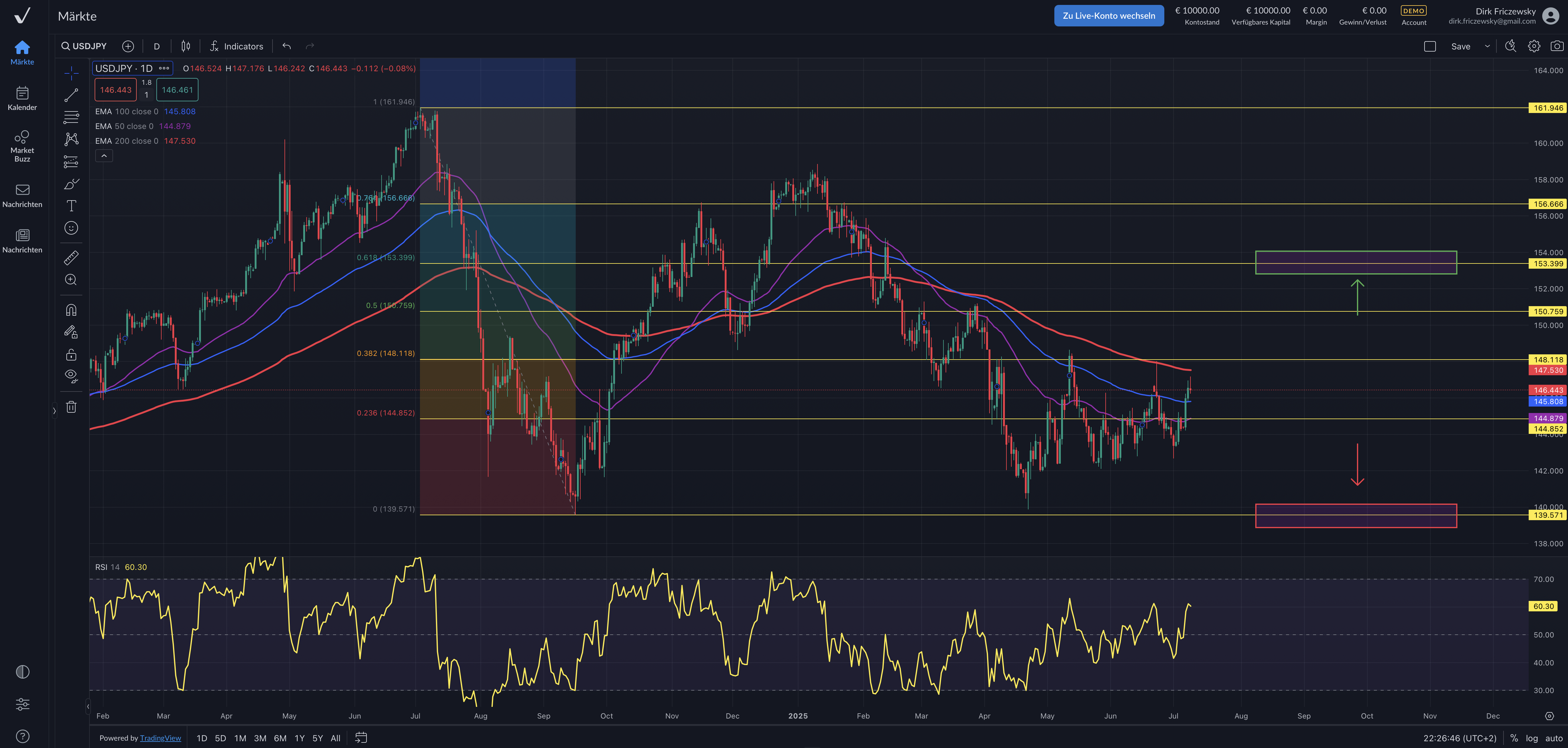The width and height of the screenshot is (1568, 748).
Task: Open chart settings via the gear icon
Action: pyautogui.click(x=1534, y=46)
